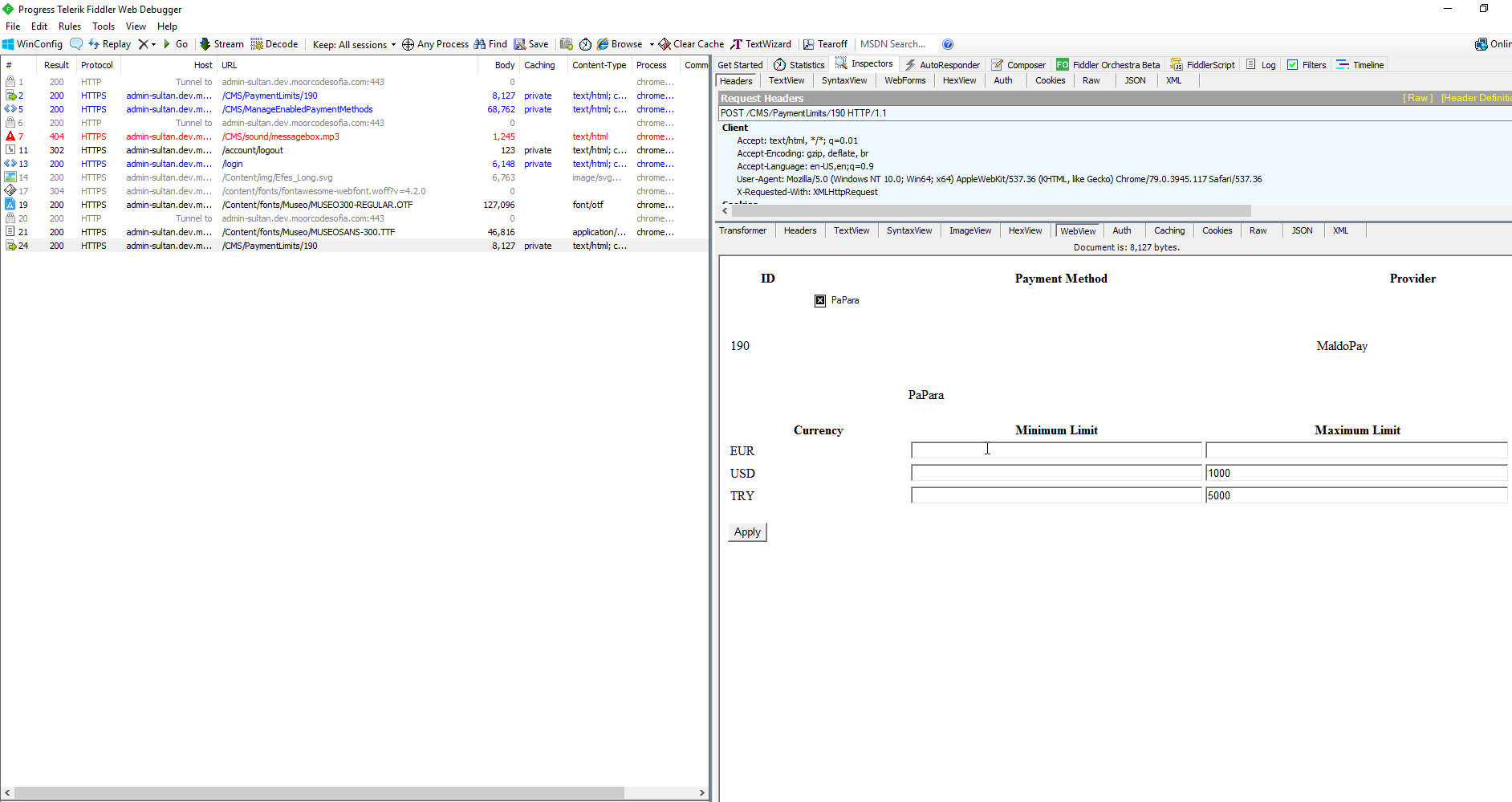Open the Browse dropdown arrow
The height and width of the screenshot is (802, 1512).
coord(652,44)
